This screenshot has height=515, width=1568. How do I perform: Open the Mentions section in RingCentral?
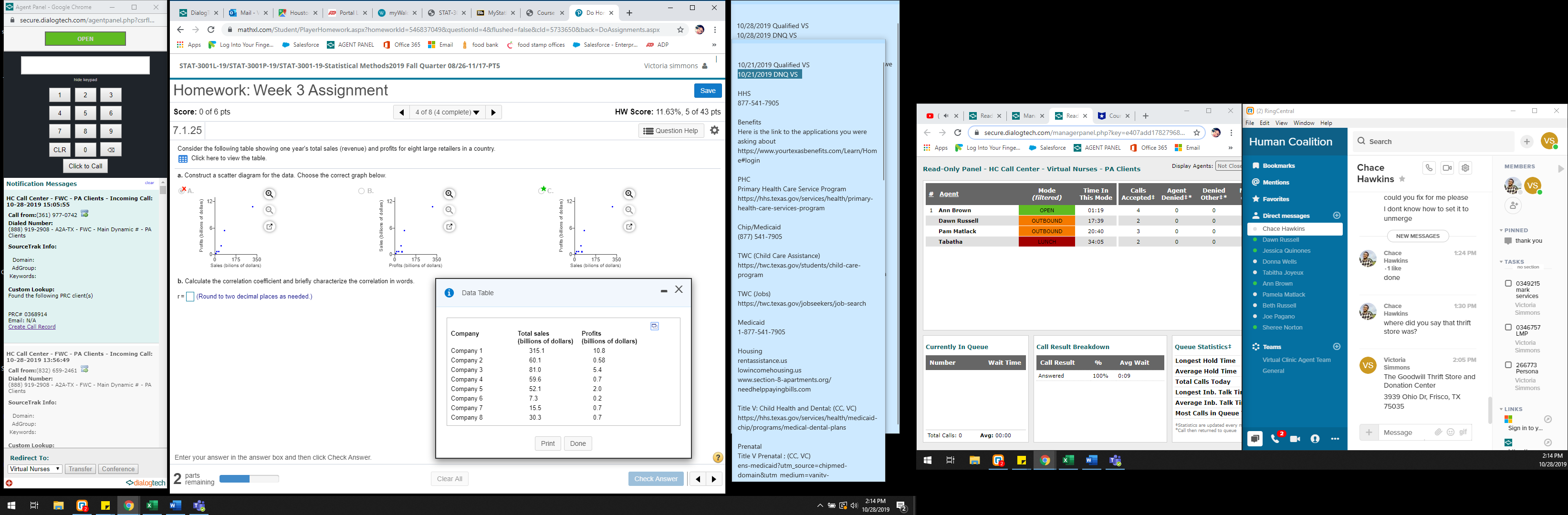pyautogui.click(x=1276, y=183)
